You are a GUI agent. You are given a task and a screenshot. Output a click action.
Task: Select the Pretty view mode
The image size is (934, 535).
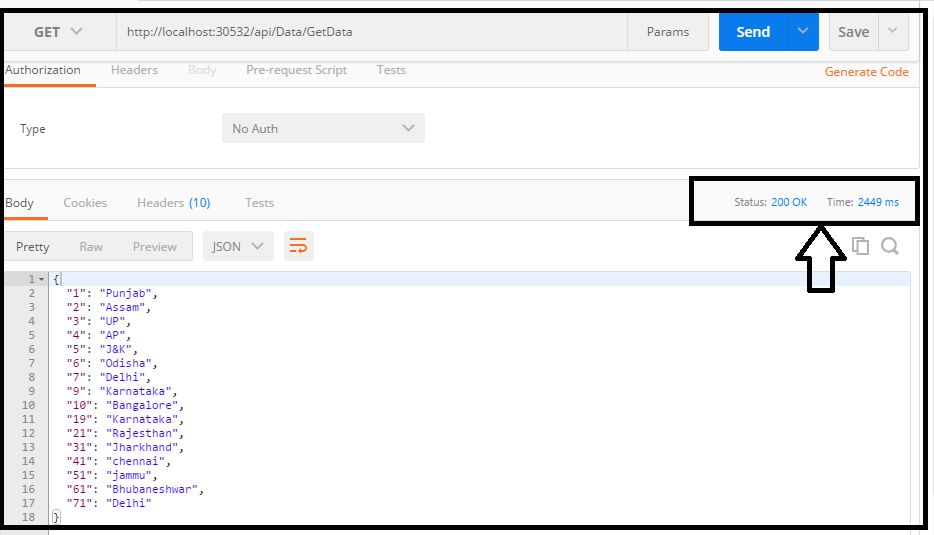(33, 247)
